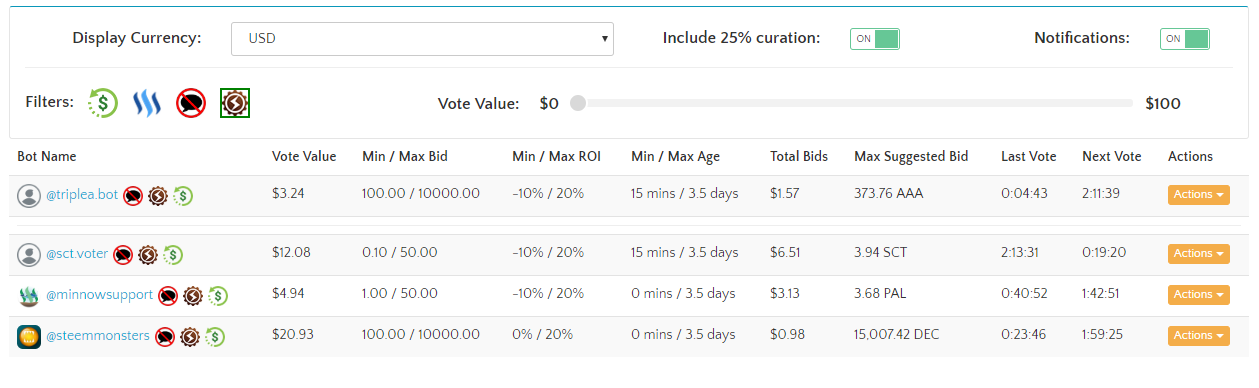This screenshot has width=1259, height=388.
Task: Open Actions dropdown for @triplea.bot
Action: (x=1198, y=195)
